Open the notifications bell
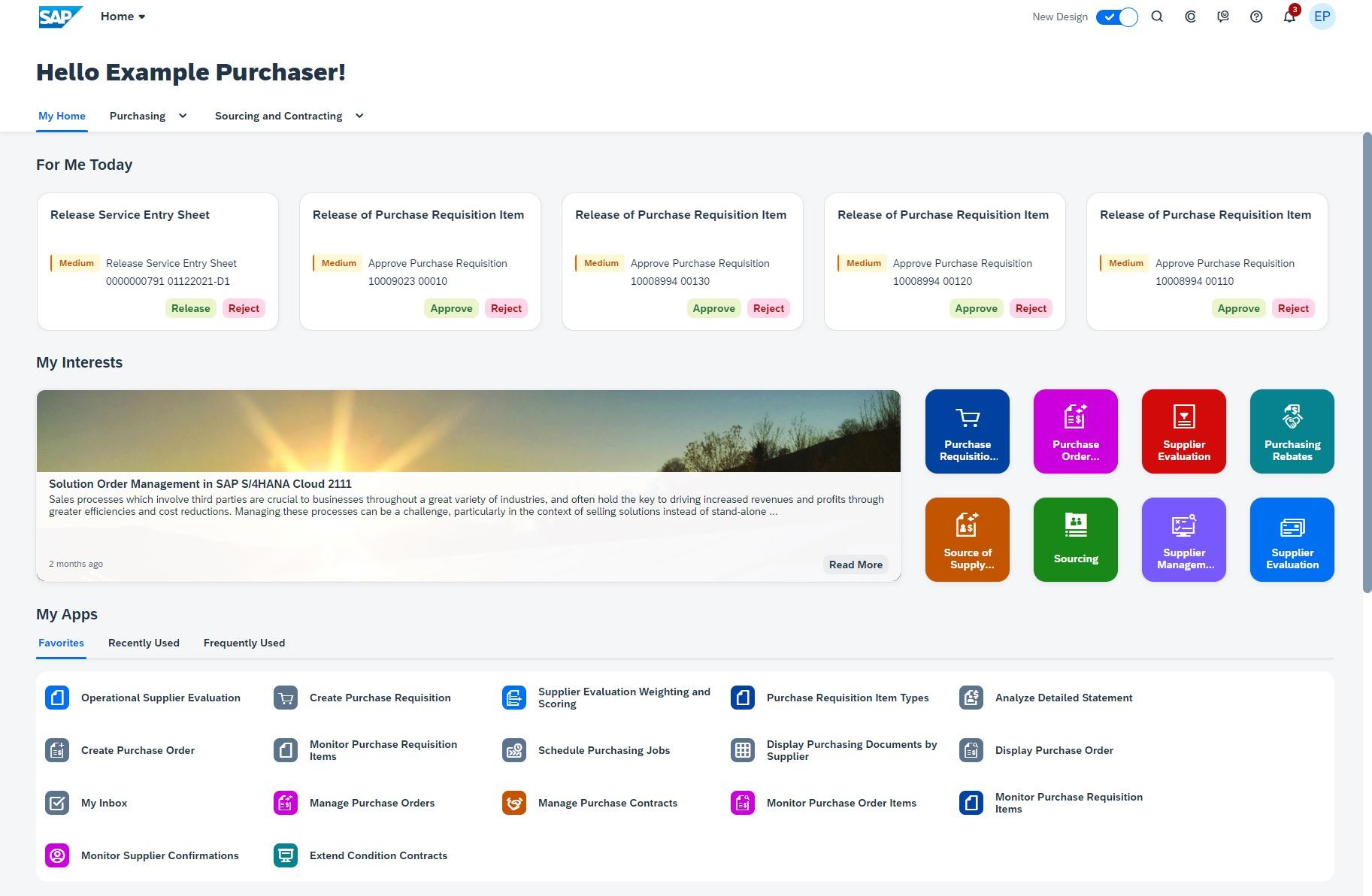This screenshot has height=896, width=1372. (x=1289, y=17)
